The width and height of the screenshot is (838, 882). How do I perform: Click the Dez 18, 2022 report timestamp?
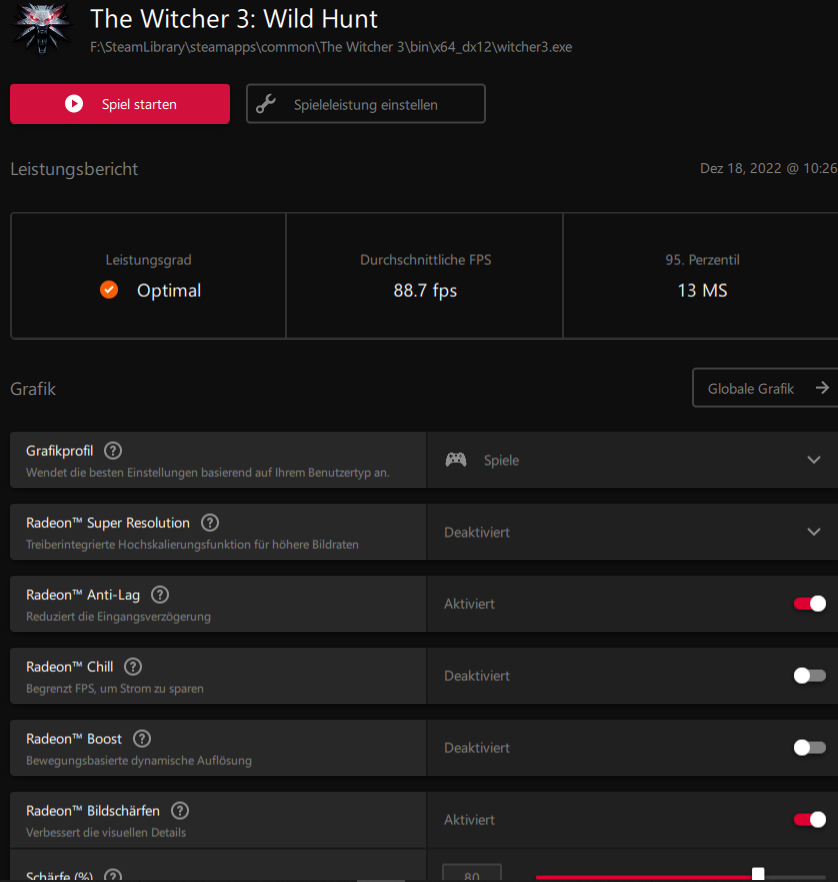click(x=769, y=168)
